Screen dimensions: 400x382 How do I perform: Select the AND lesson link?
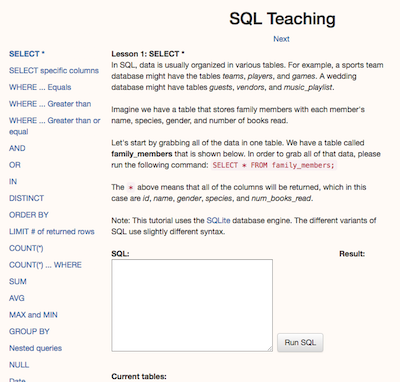tap(17, 148)
